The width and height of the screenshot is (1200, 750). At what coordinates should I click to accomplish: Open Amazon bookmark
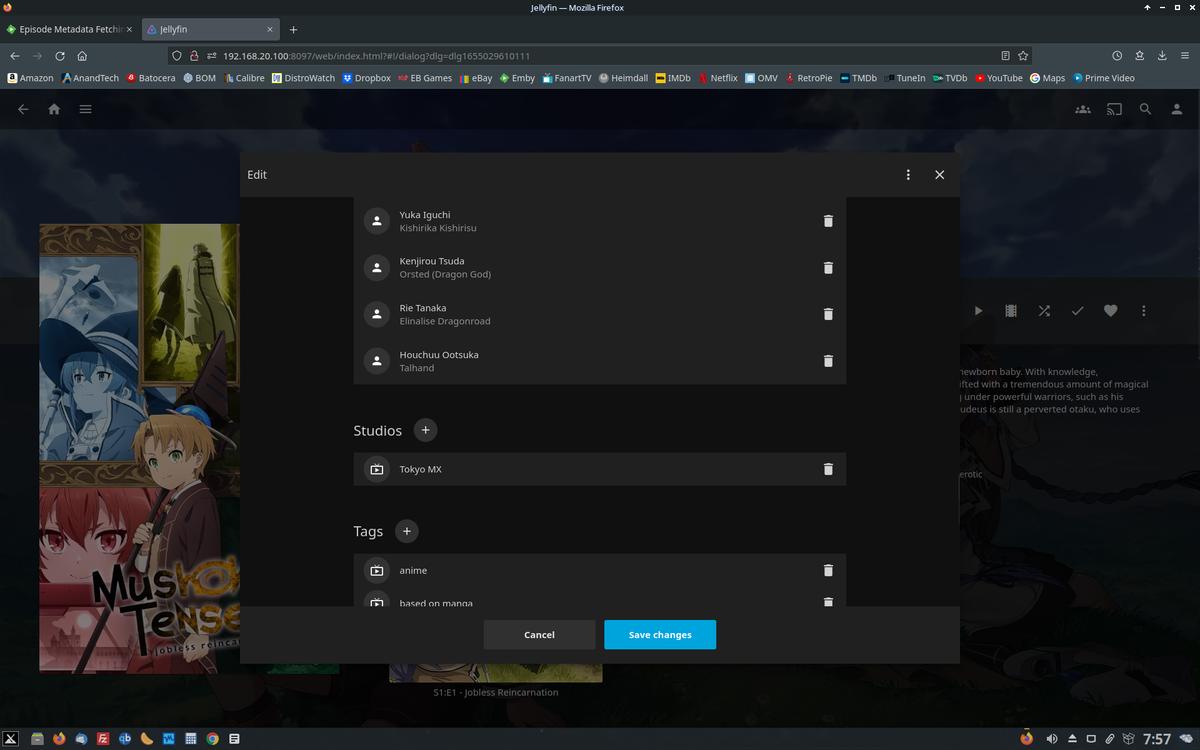pyautogui.click(x=30, y=78)
